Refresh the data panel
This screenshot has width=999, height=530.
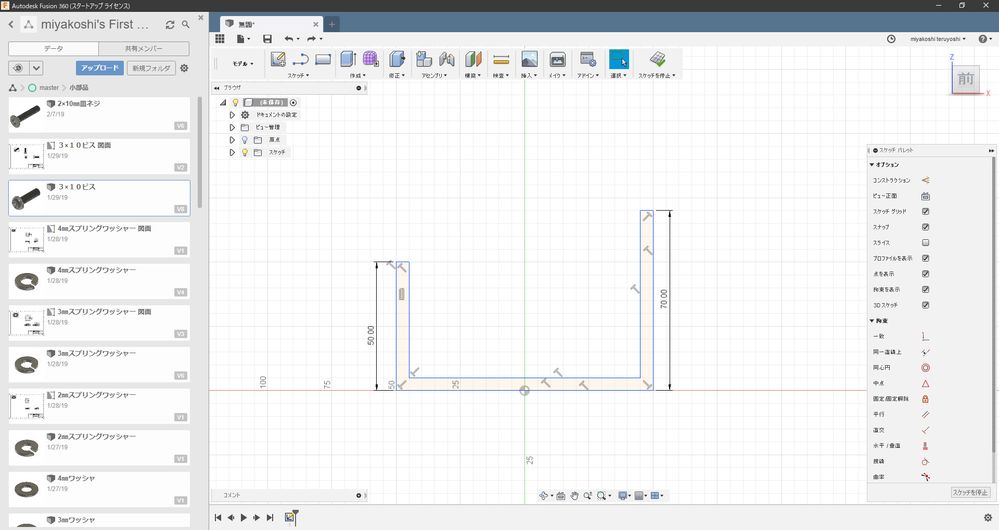(x=169, y=25)
